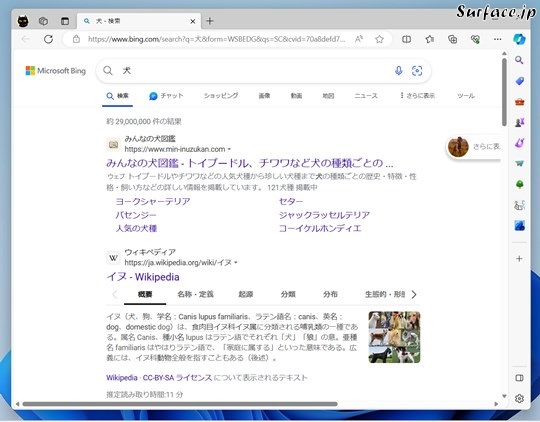Open sidebar settings gear icon
Viewport: 540px width, 422px height.
tap(519, 399)
